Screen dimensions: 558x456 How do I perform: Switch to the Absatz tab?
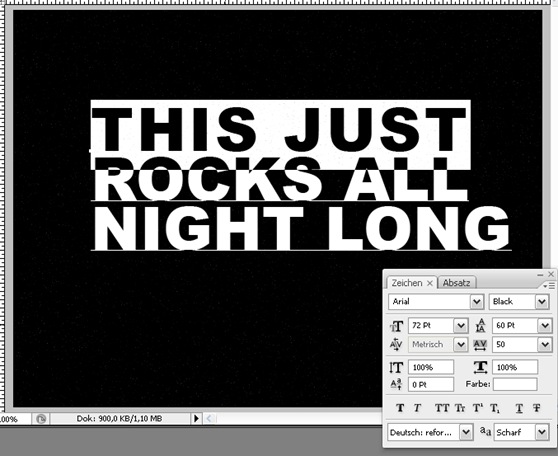457,283
